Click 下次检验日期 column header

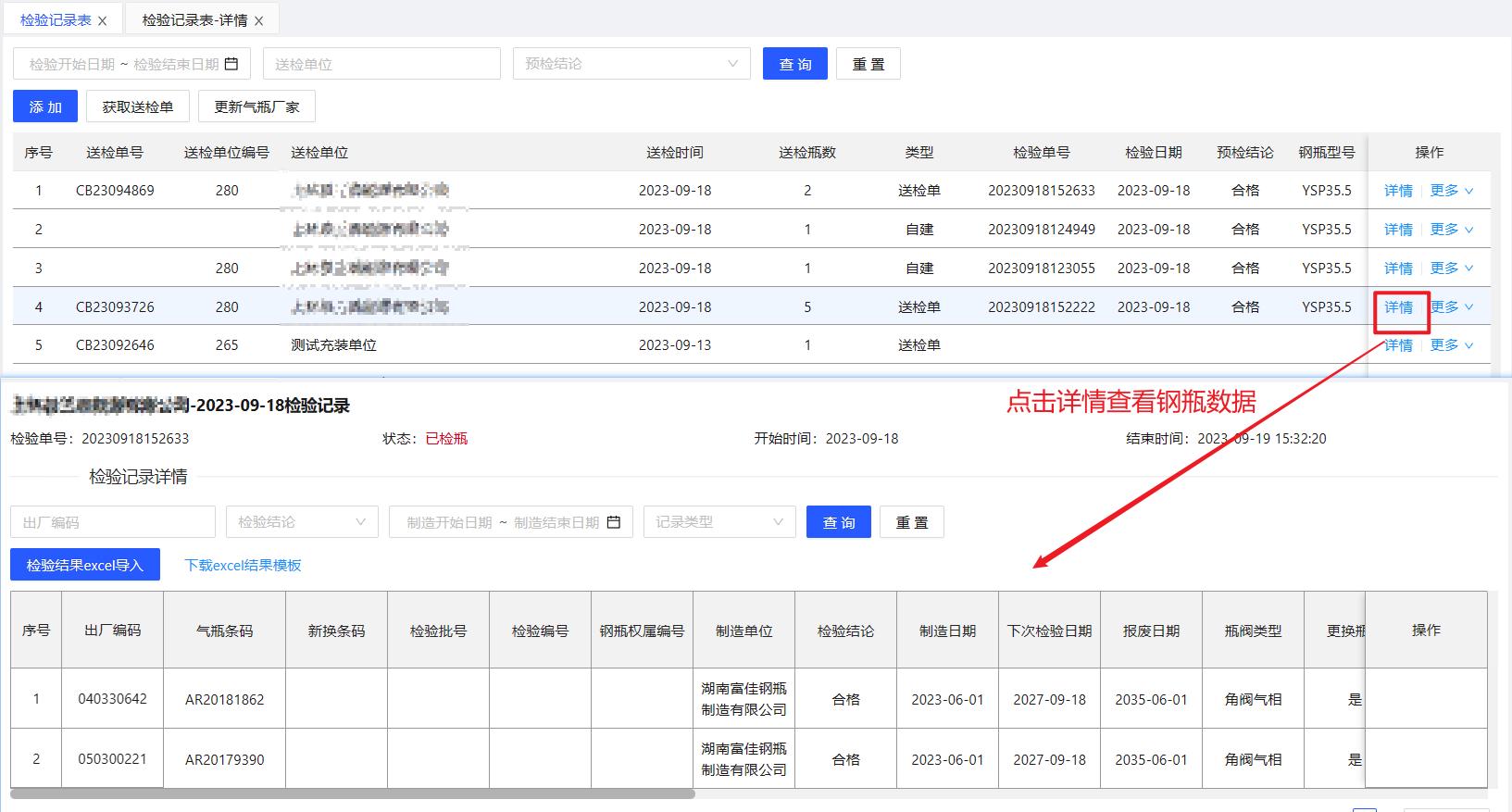[x=1050, y=631]
